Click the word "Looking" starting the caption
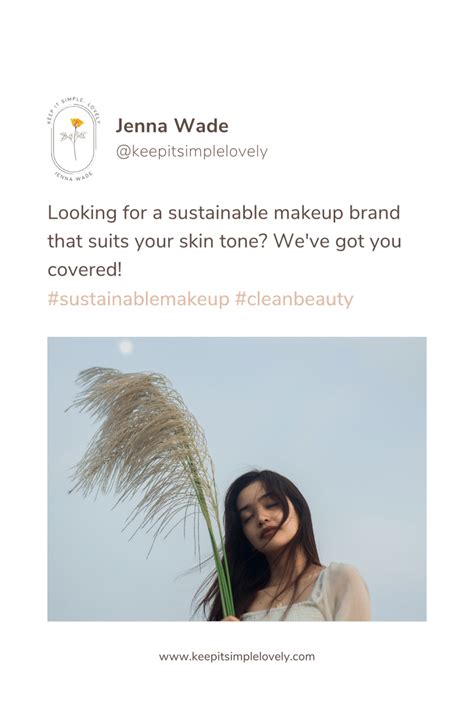The height and width of the screenshot is (711, 474). (82, 213)
